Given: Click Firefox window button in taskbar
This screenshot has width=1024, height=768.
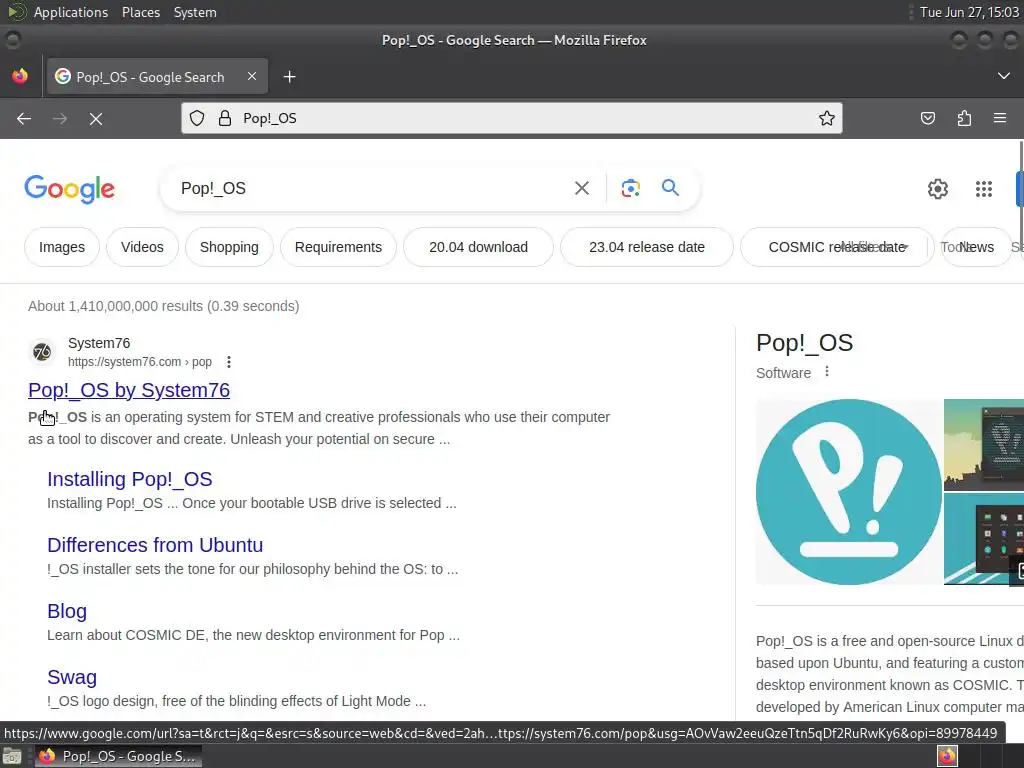Looking at the screenshot, I should click(118, 756).
